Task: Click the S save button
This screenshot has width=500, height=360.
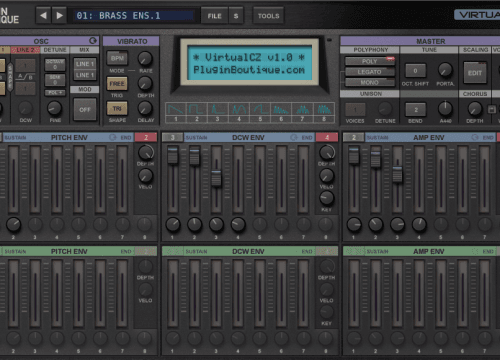Action: (236, 16)
